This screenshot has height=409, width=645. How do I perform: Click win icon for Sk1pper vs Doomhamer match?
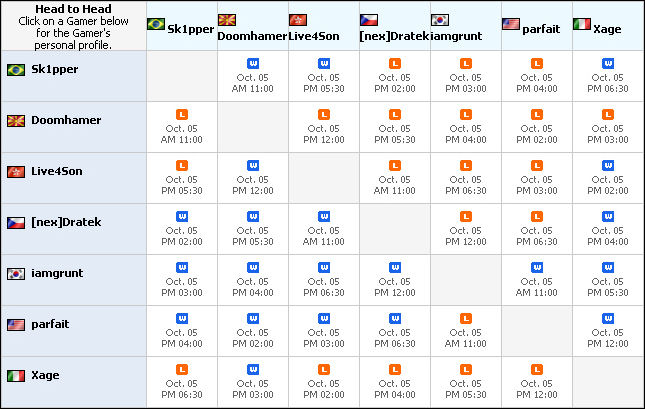(x=252, y=63)
